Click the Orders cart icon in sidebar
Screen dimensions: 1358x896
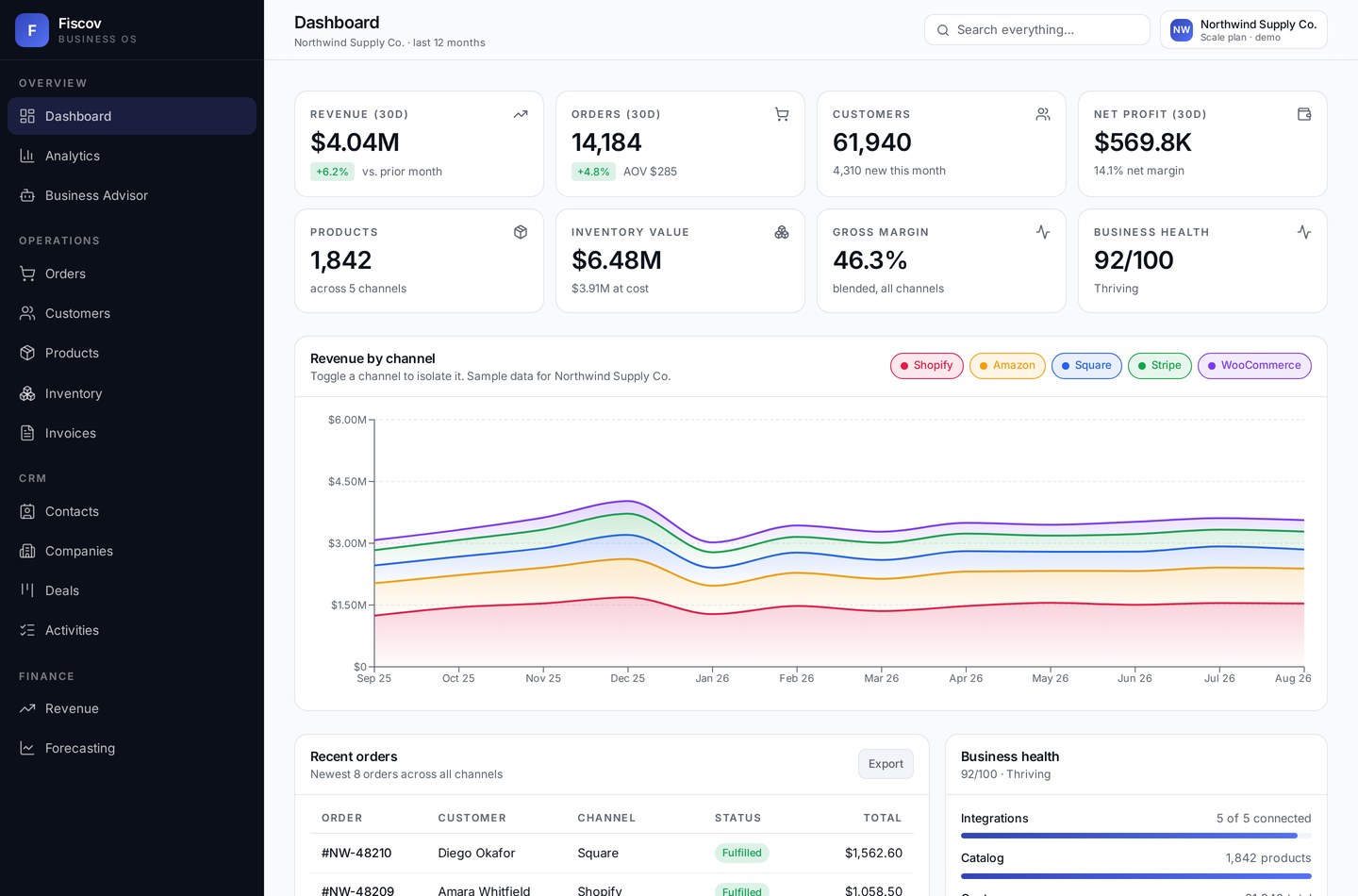click(27, 274)
